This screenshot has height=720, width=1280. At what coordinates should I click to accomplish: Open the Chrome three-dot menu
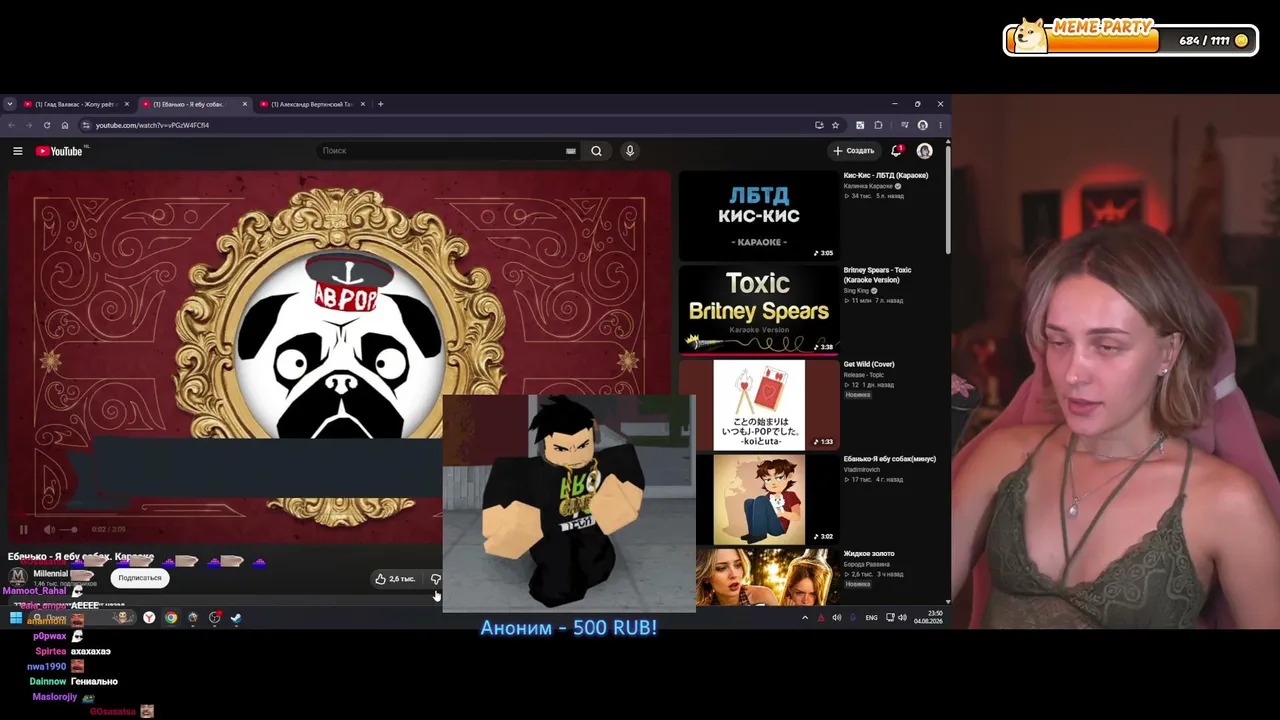(940, 125)
